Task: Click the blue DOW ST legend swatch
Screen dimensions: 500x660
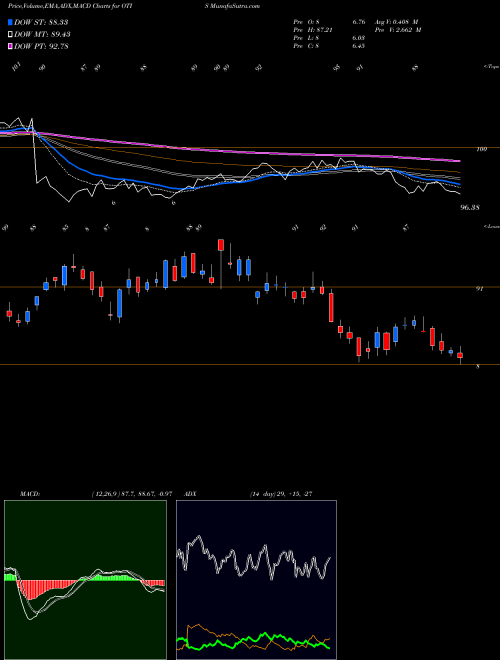Action: coord(11,22)
